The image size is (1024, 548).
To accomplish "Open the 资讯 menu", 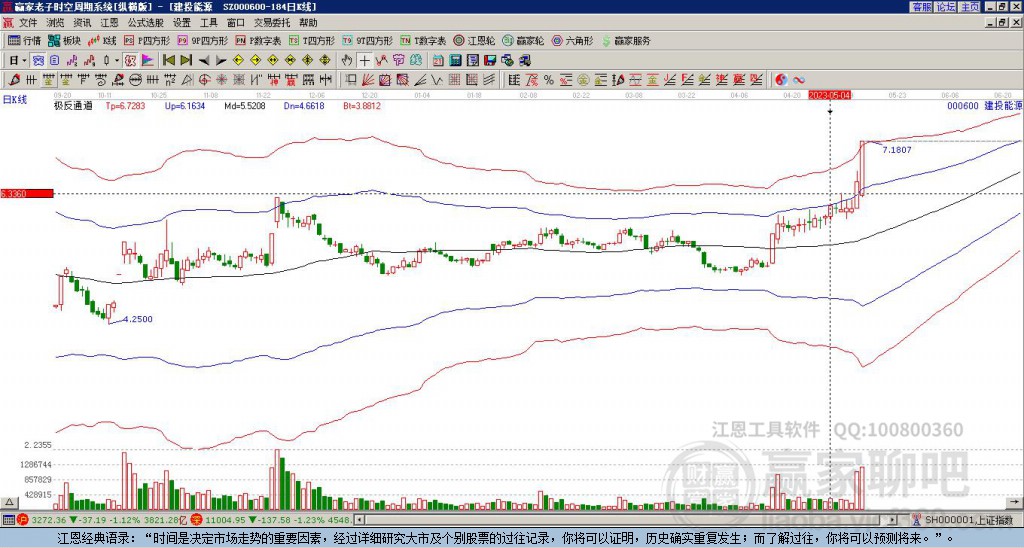I will pyautogui.click(x=82, y=23).
